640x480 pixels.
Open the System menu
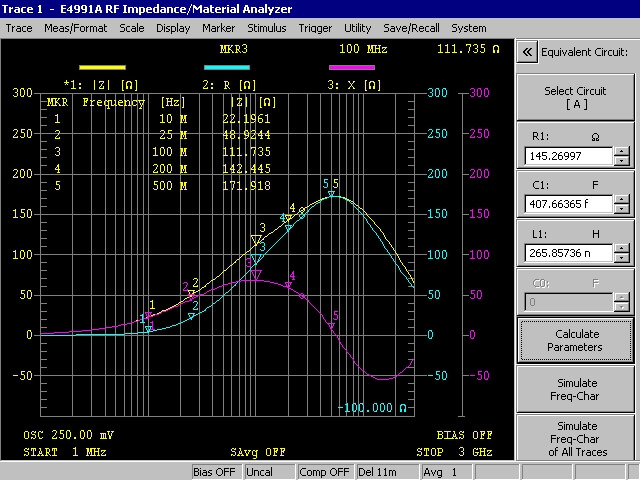(x=469, y=28)
